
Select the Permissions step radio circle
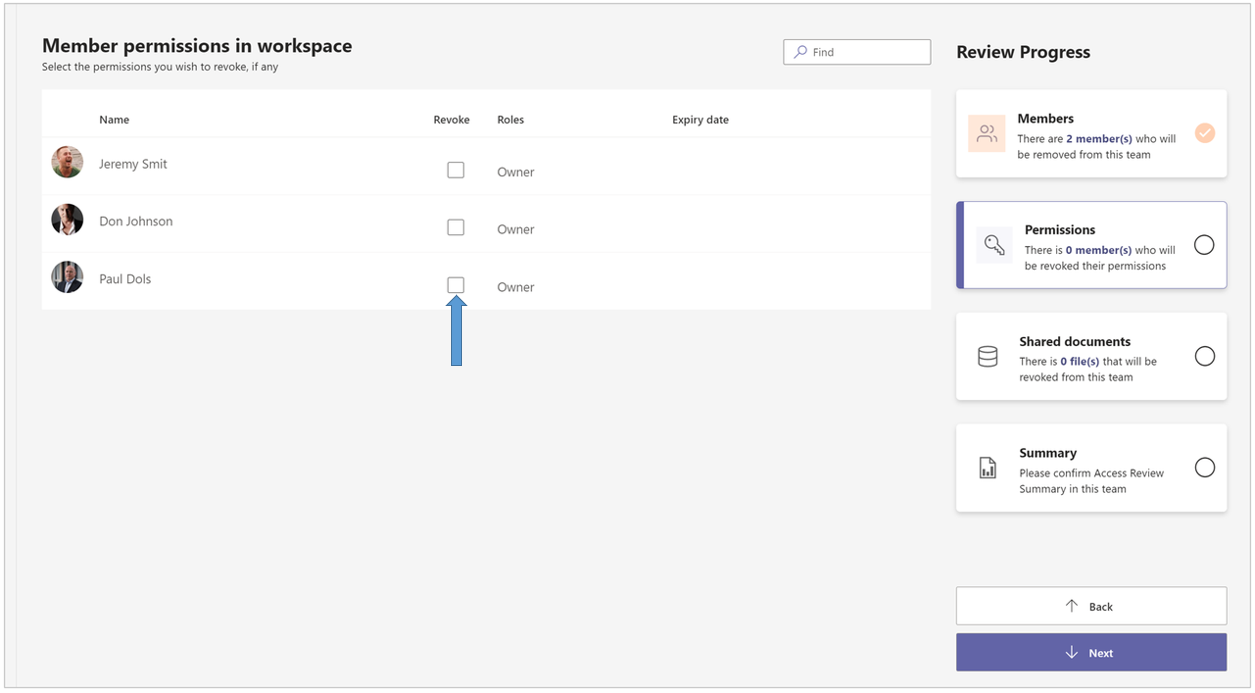tap(1205, 245)
